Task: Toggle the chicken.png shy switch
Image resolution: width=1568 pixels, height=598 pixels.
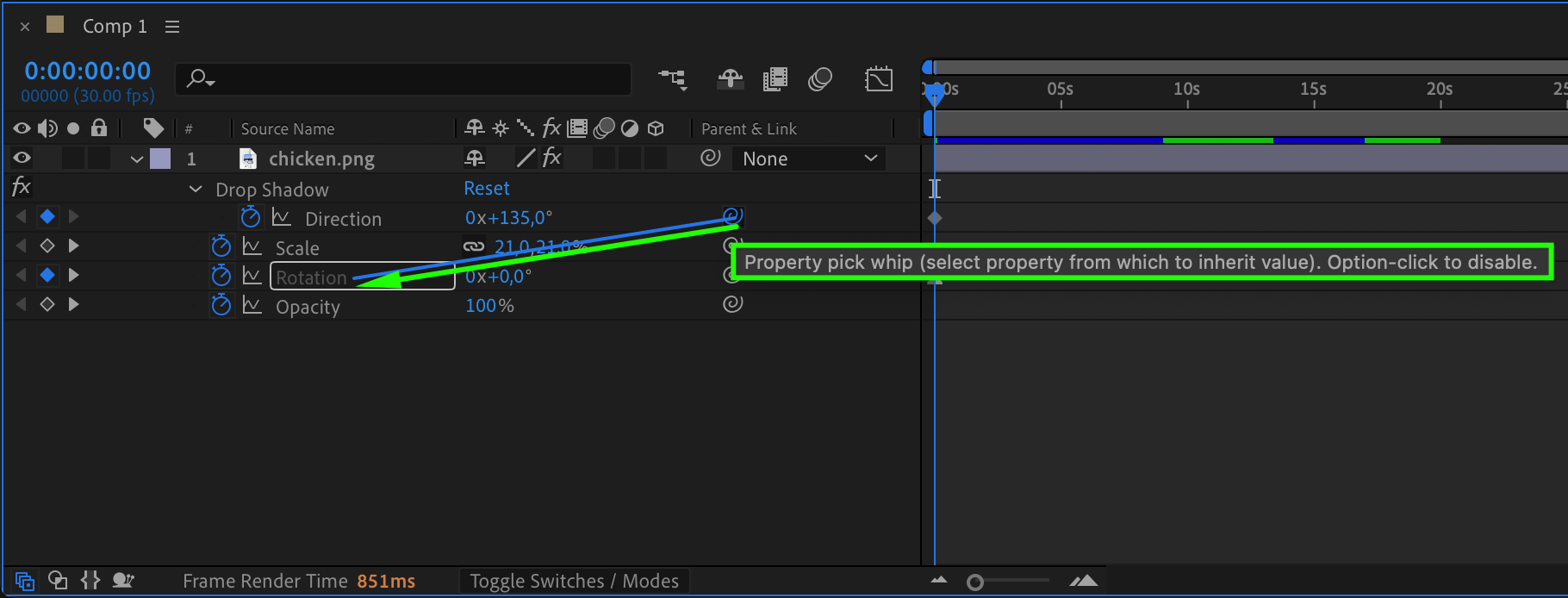Action: 475,158
